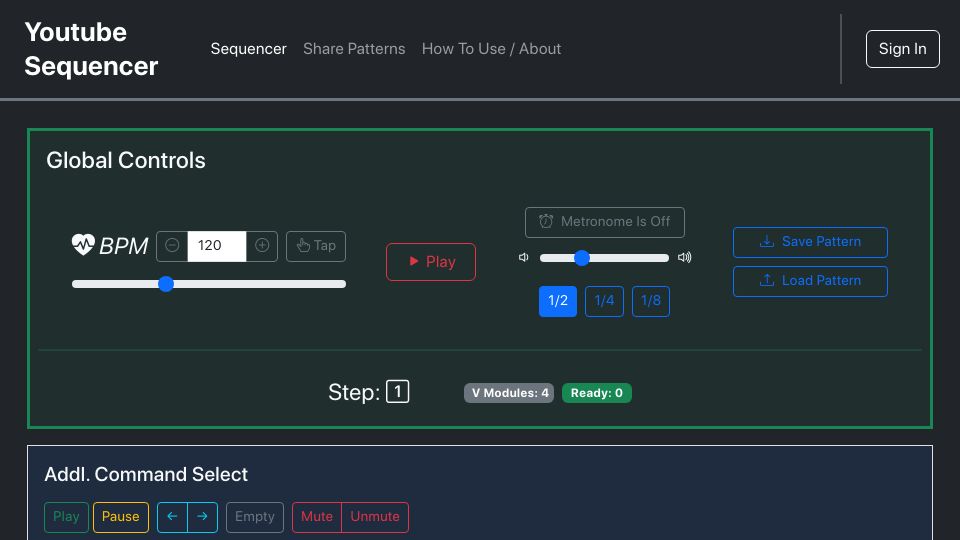Go to Share Patterns page
The image size is (960, 540).
pyautogui.click(x=354, y=49)
